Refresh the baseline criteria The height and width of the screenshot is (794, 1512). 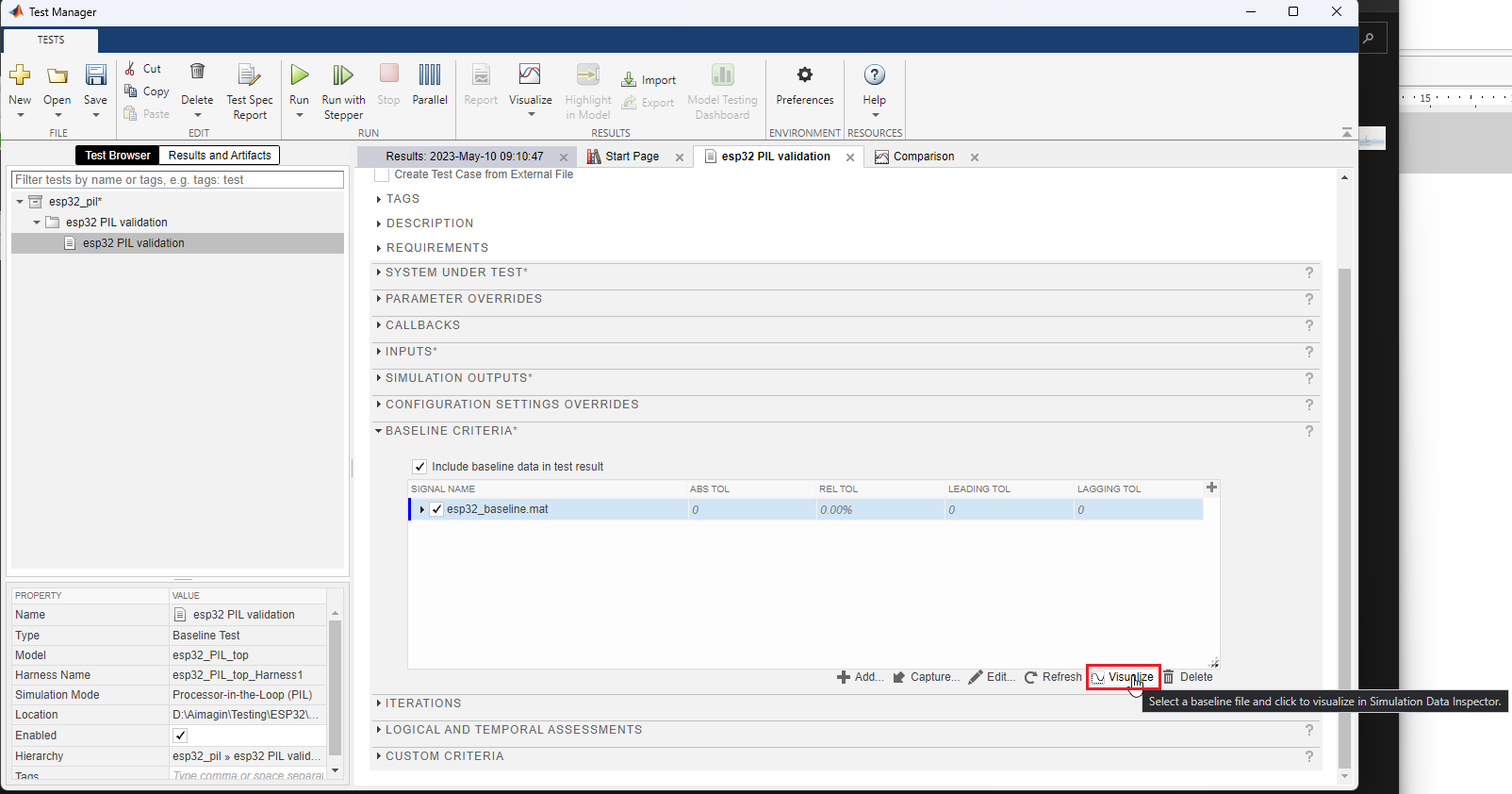coord(1053,677)
